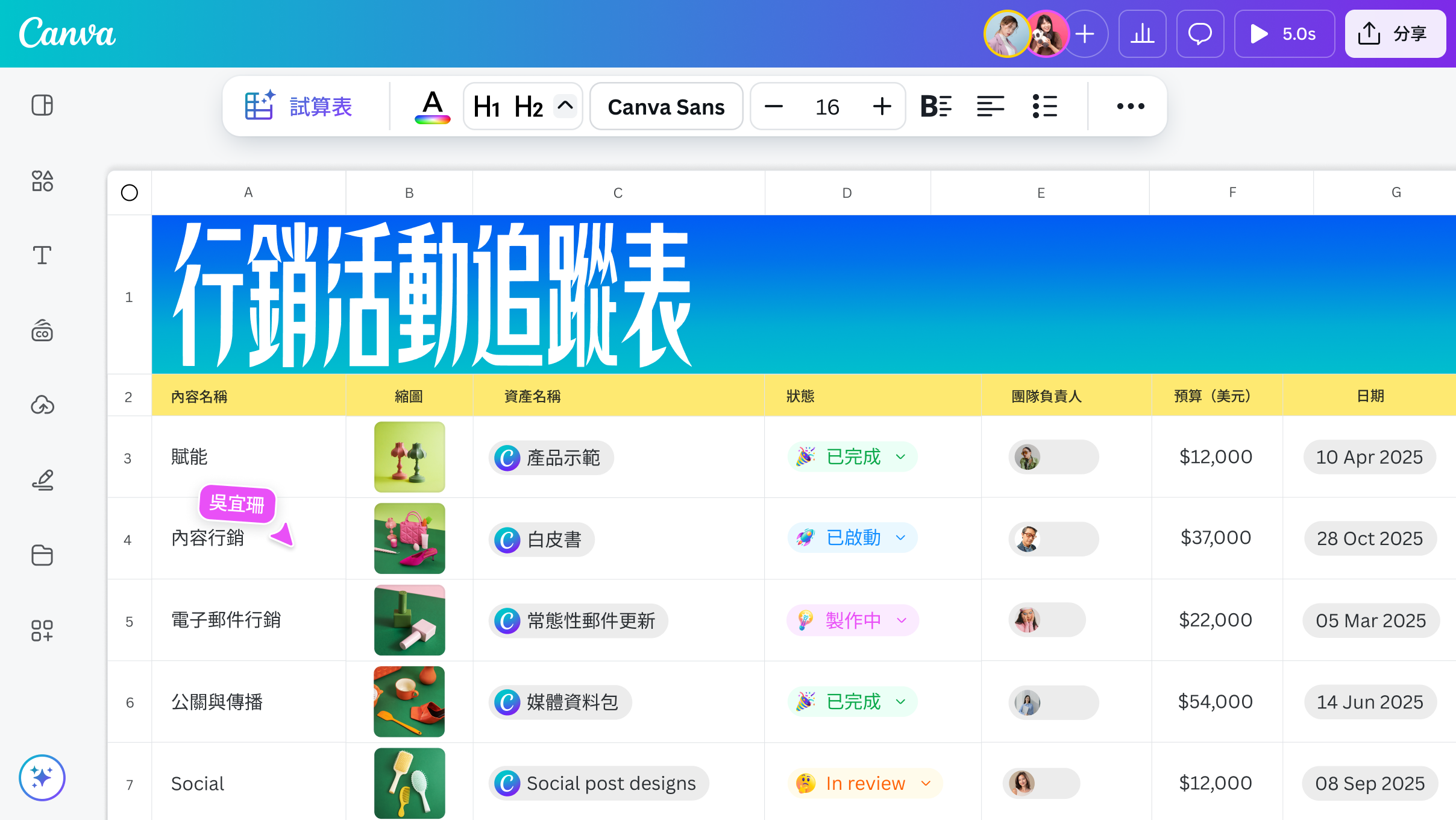The height and width of the screenshot is (820, 1456).
Task: Select the team owner chip for 內容行銷
Action: 1053,539
